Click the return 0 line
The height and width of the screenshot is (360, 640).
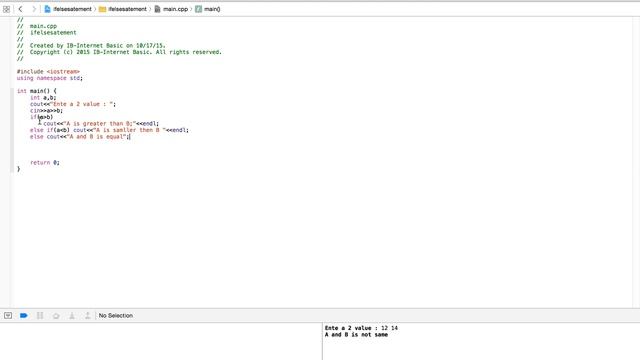(44, 162)
